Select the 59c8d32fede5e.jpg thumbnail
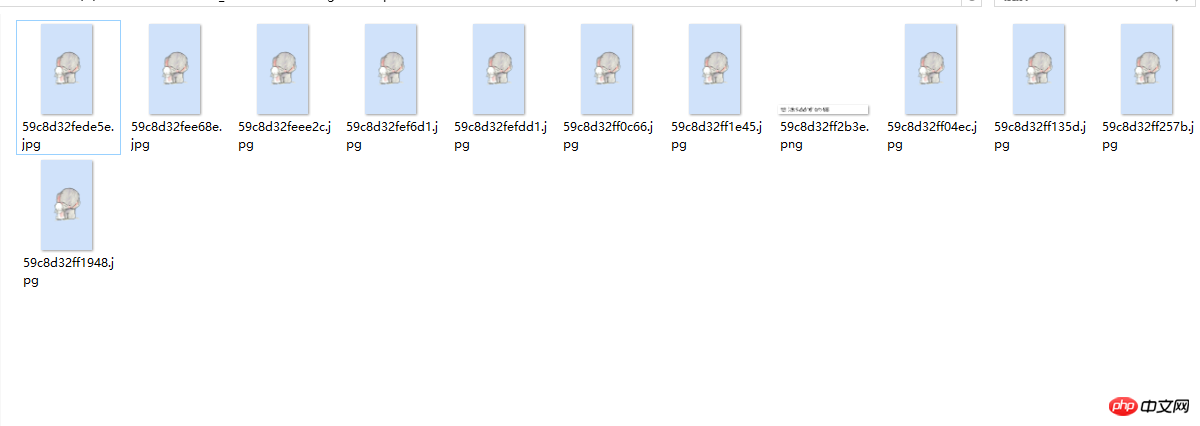This screenshot has height=426, width=1200. 67,69
